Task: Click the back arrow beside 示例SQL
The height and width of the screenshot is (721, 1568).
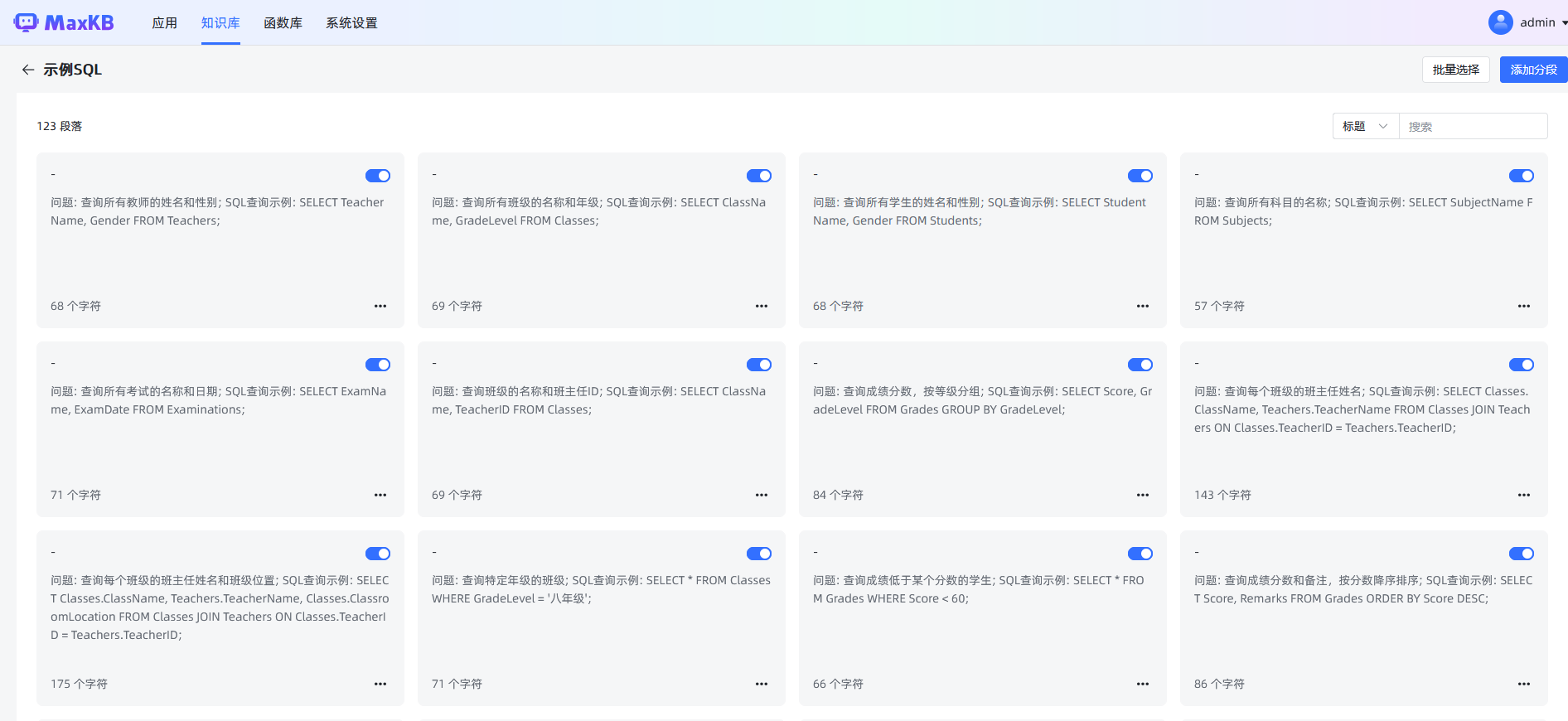Action: [28, 70]
